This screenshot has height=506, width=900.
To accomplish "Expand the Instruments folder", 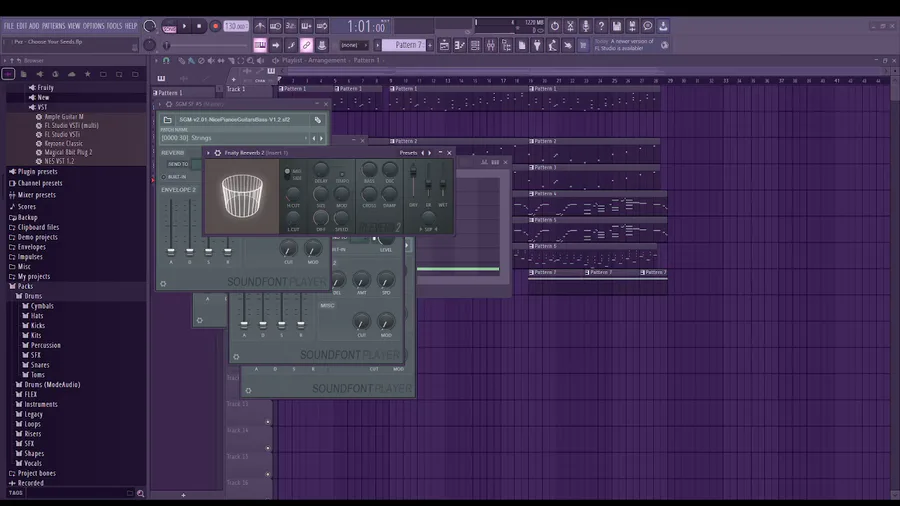I will click(x=40, y=404).
